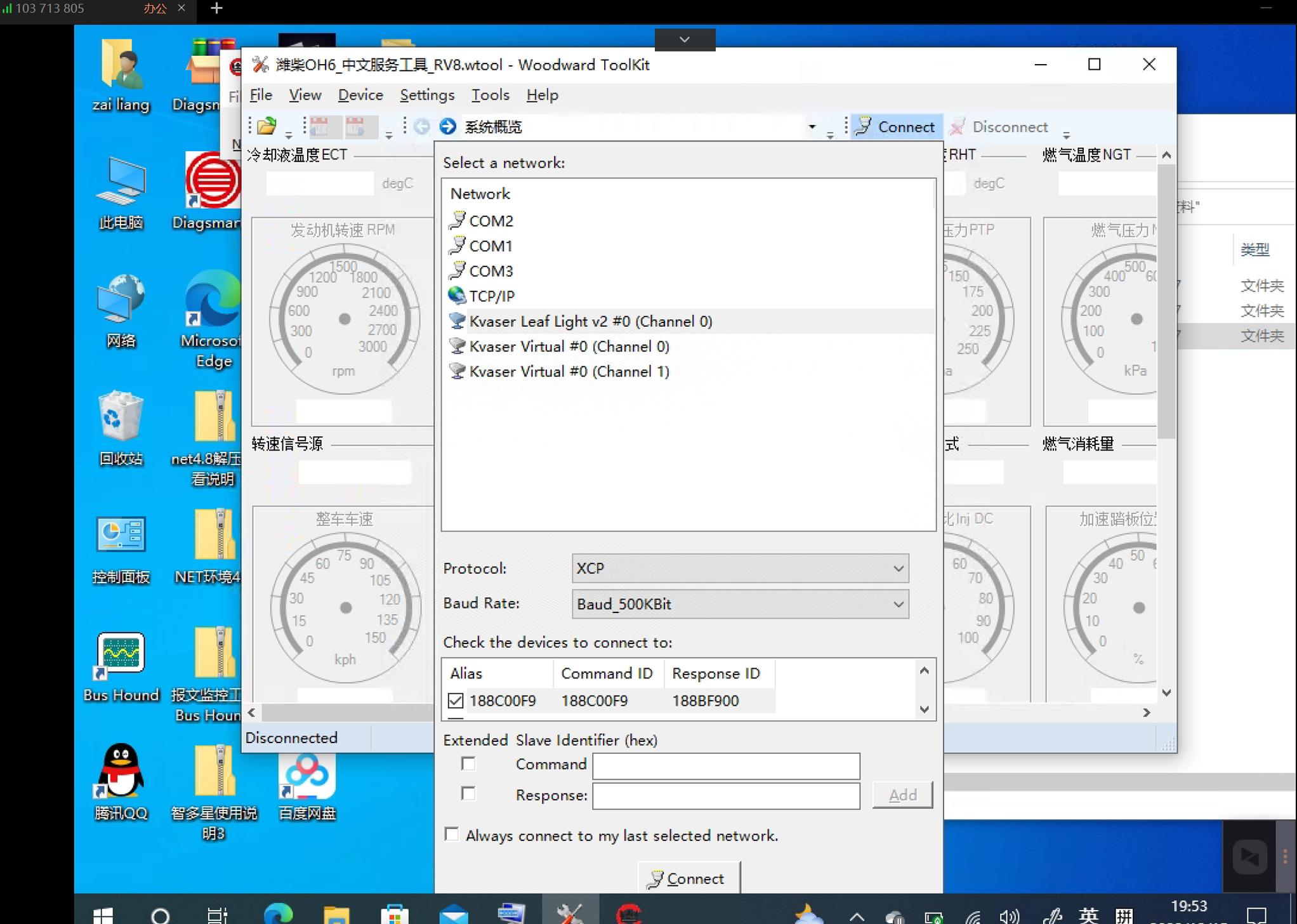Toggle the Extended Response identifier checkbox
This screenshot has height=924, width=1297.
[468, 793]
